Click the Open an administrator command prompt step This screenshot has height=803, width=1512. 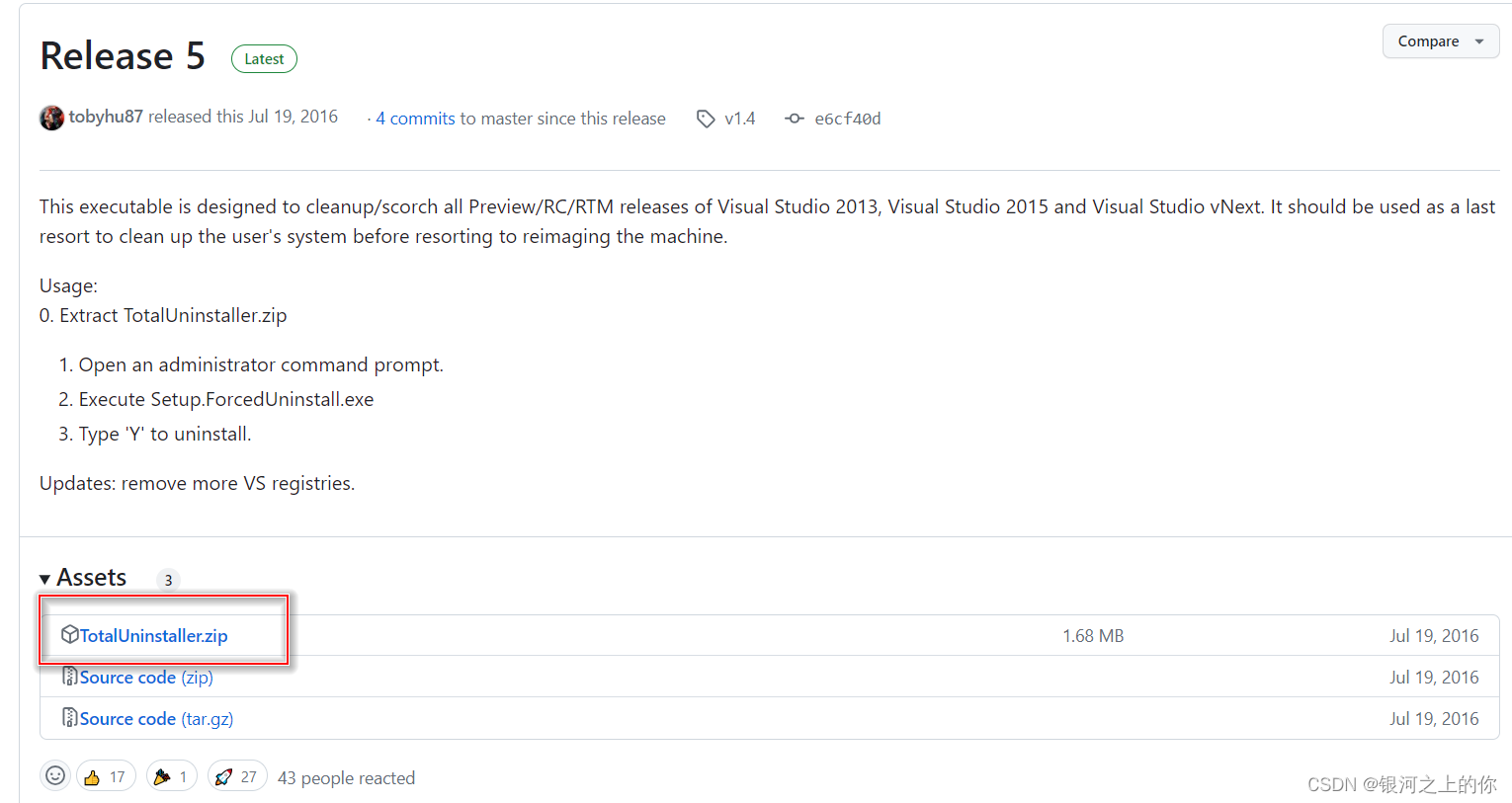tap(261, 364)
